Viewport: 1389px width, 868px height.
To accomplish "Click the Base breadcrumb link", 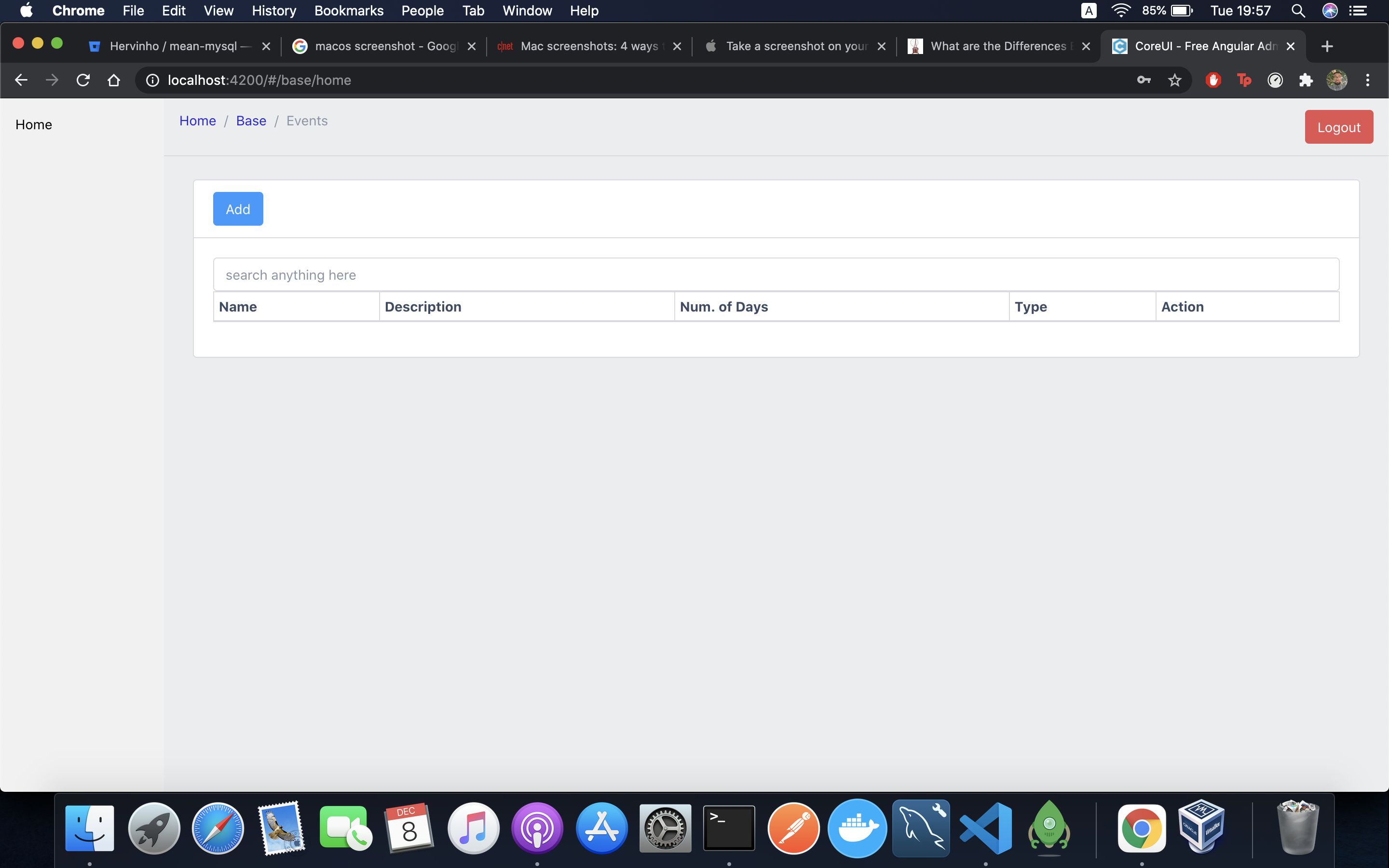I will pos(251,121).
